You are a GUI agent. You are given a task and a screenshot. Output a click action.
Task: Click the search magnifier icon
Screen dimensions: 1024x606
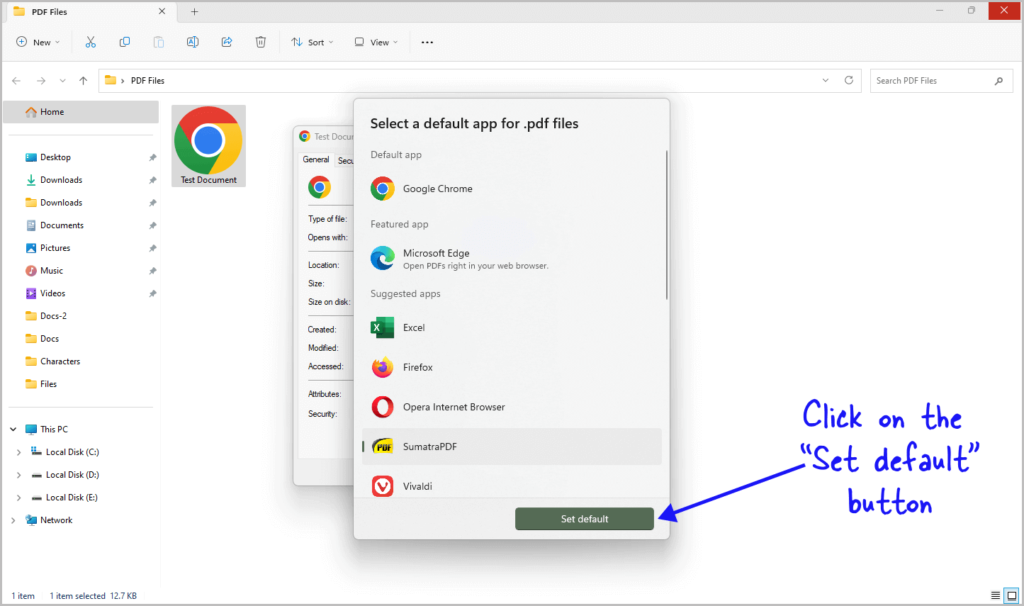[x=999, y=81]
